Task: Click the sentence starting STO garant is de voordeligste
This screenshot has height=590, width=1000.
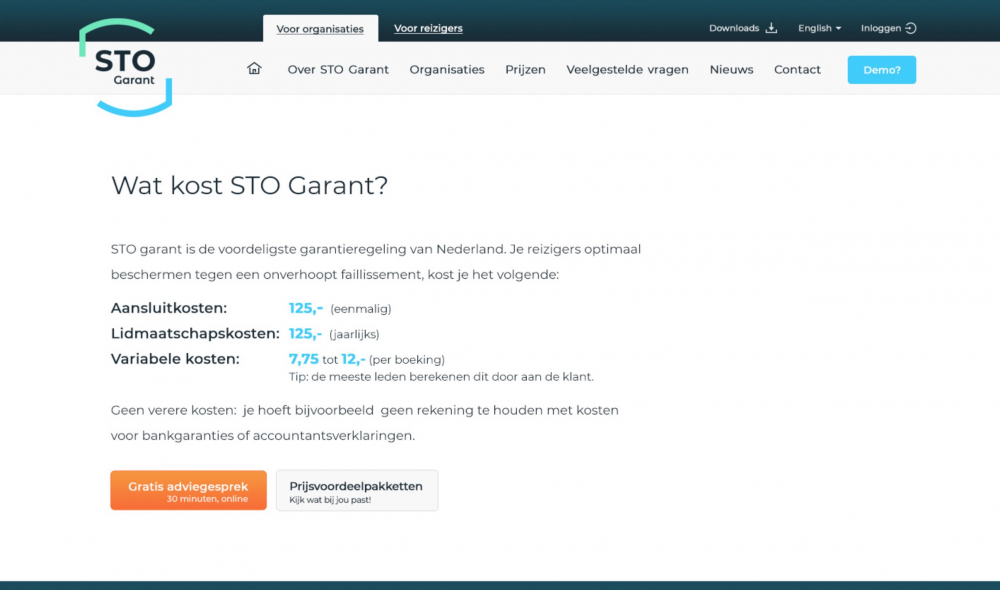Action: point(376,262)
